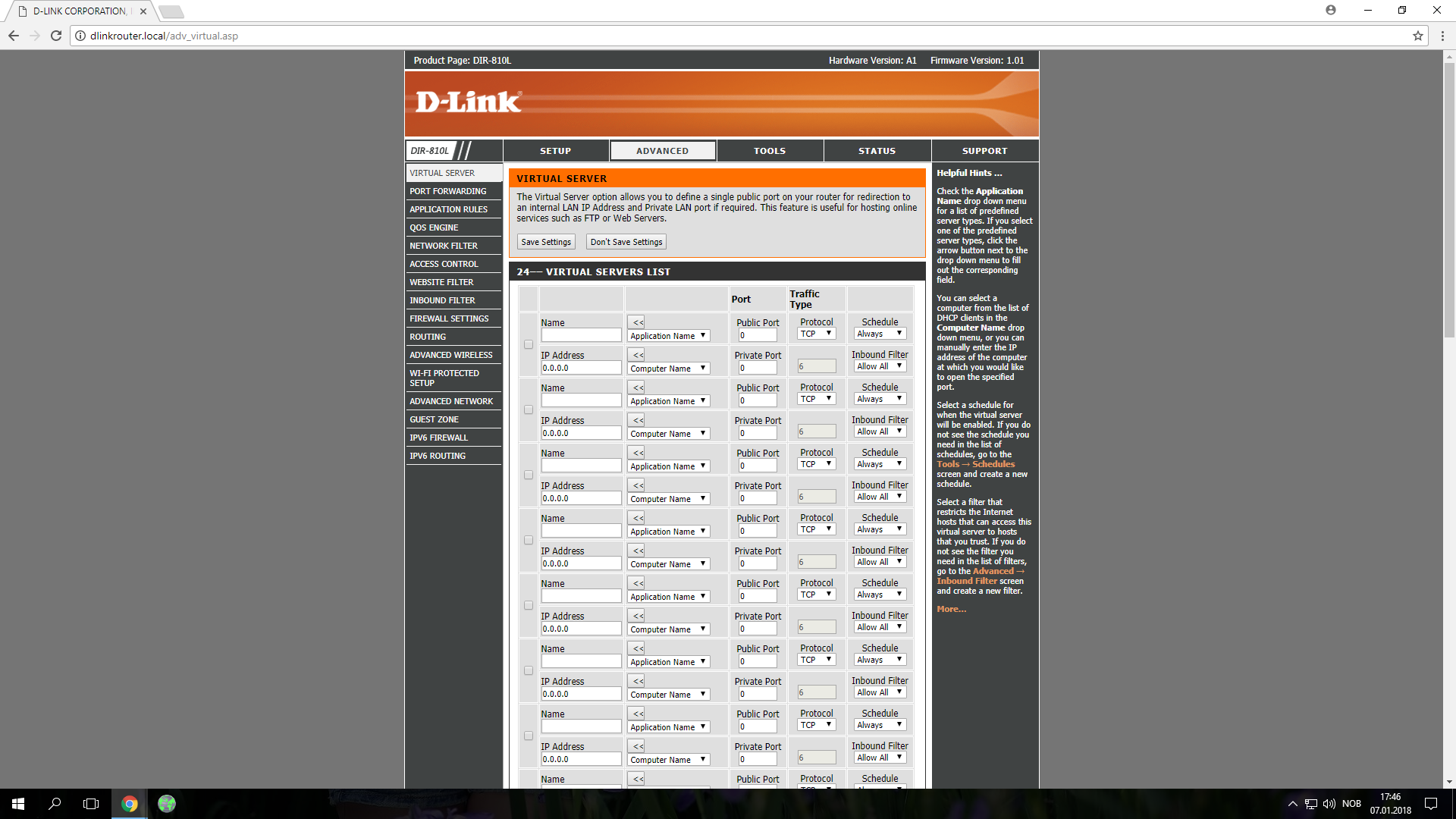Open the second row Protocol dropdown
The width and height of the screenshot is (1456, 819).
817,399
